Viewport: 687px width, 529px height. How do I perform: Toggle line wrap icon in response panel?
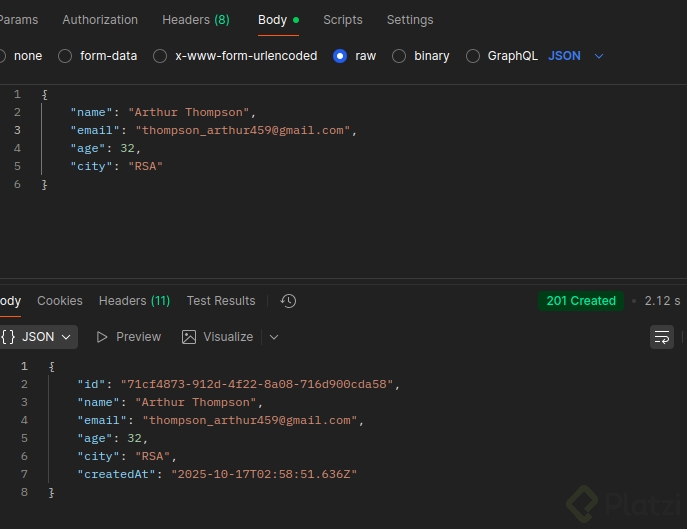coord(662,337)
